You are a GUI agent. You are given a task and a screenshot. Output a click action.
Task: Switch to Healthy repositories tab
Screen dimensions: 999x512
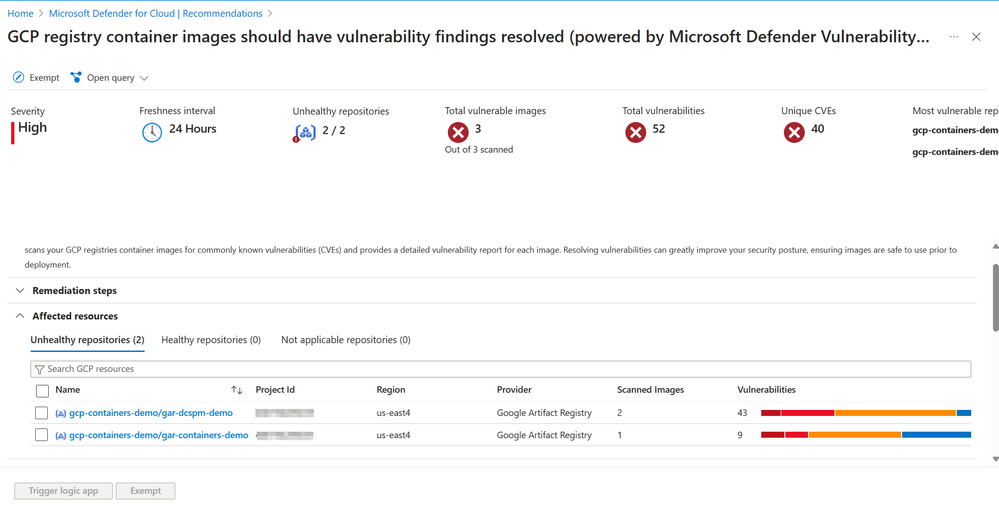211,340
